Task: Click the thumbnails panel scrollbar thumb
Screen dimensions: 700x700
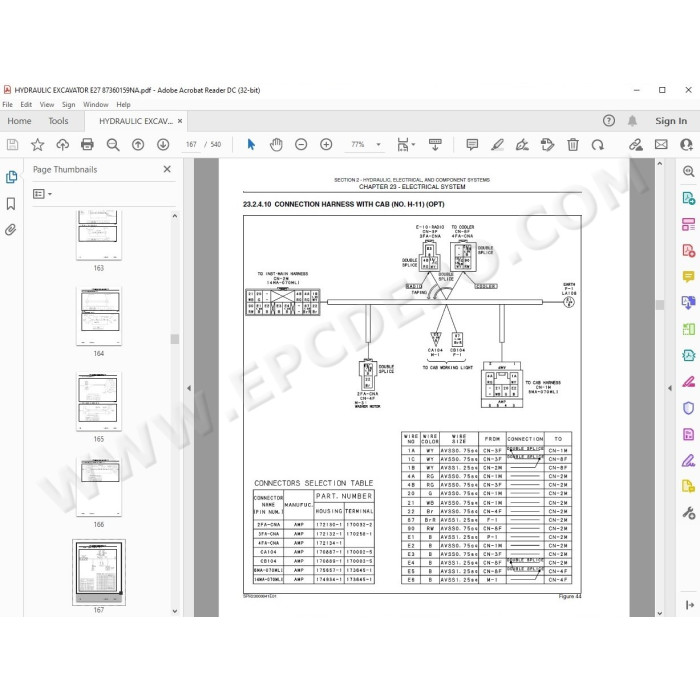Action: (x=175, y=339)
